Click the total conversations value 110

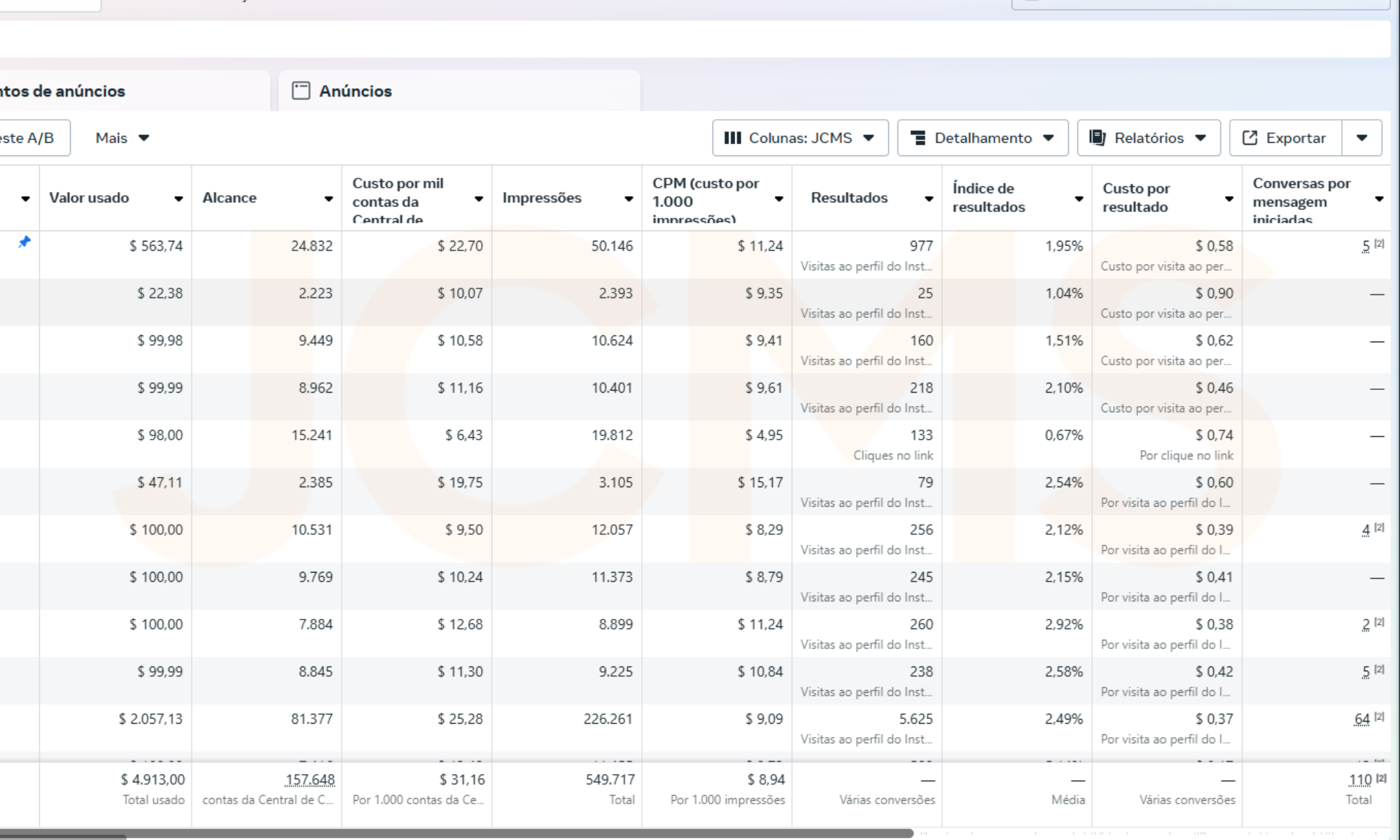[x=1360, y=780]
